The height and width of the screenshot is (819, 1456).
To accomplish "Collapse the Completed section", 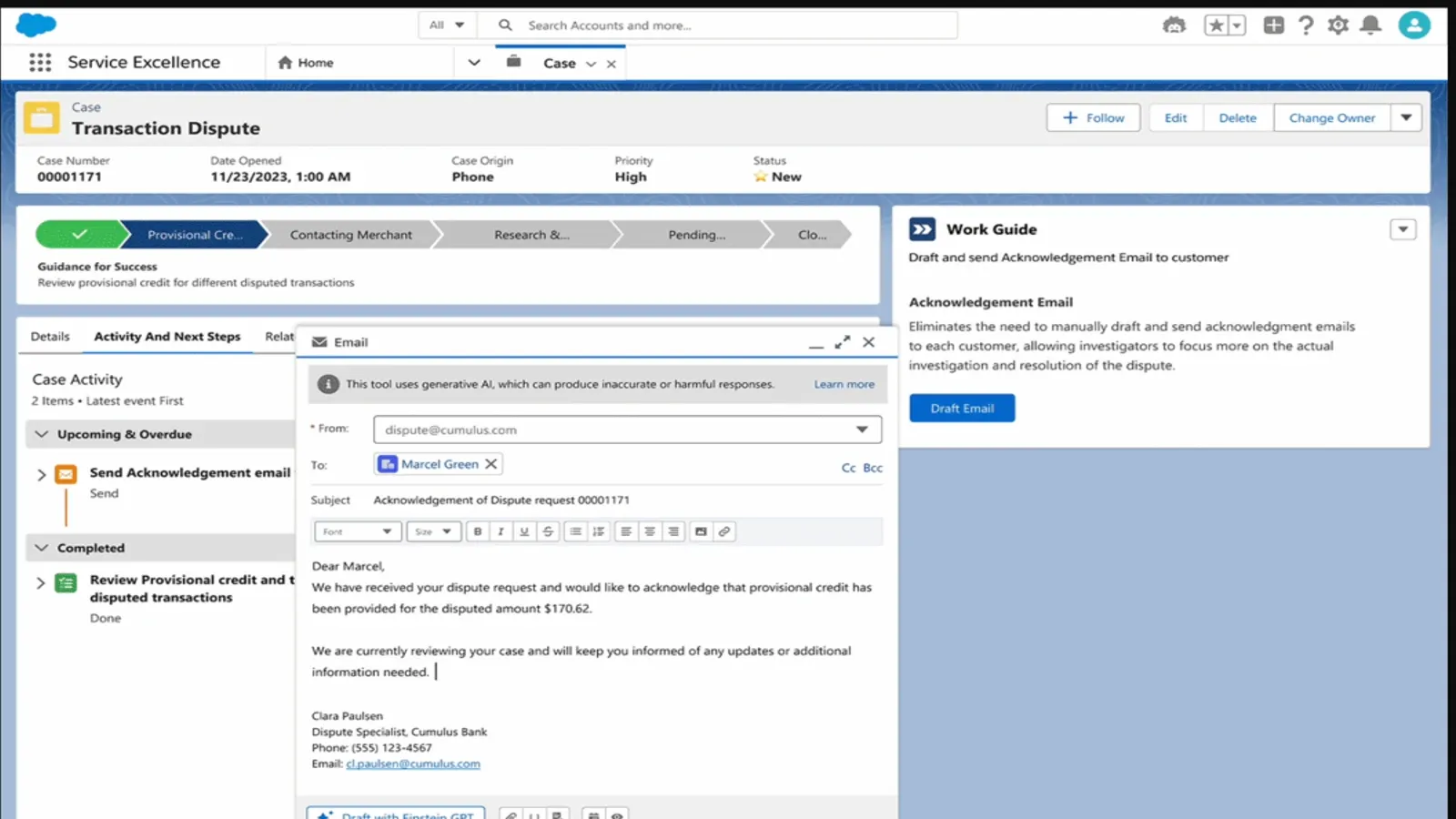I will pos(41,548).
